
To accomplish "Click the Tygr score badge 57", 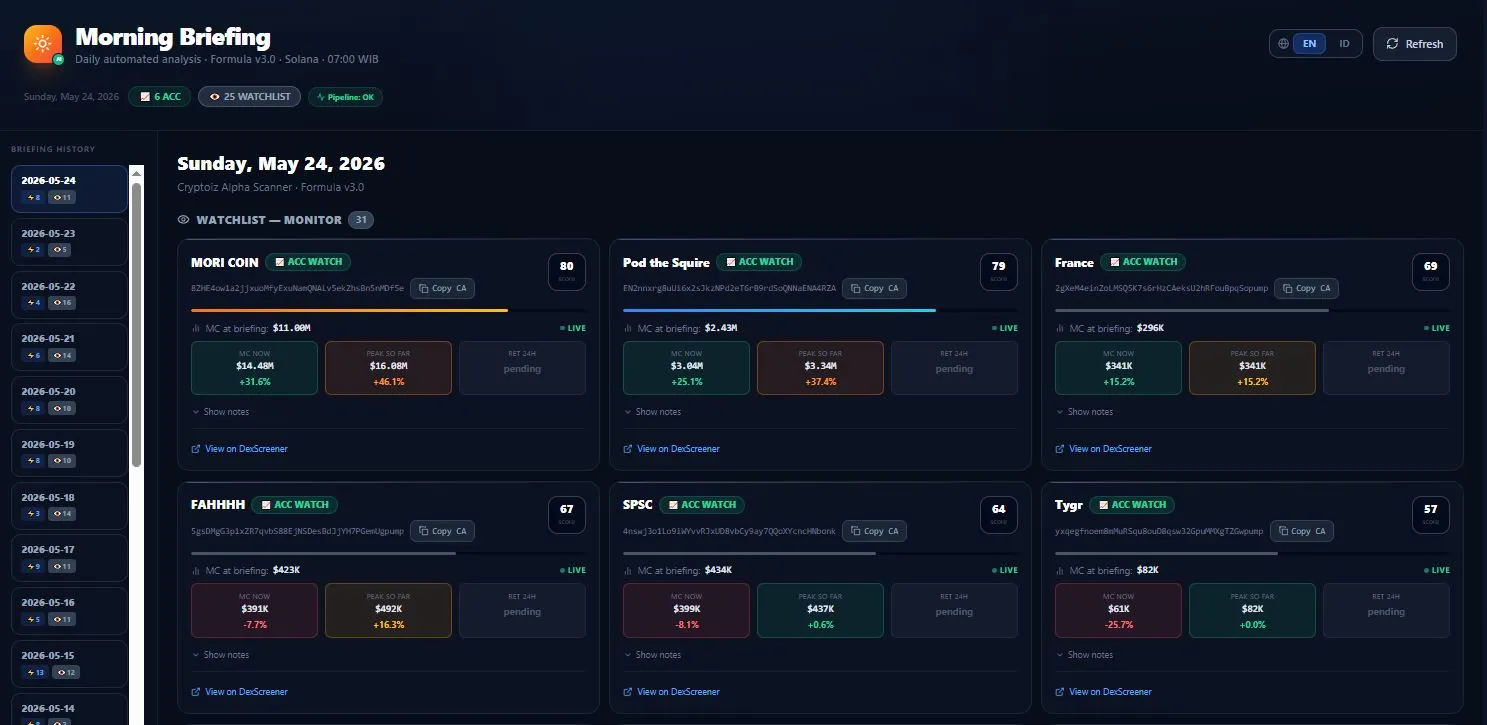I will pos(1431,514).
